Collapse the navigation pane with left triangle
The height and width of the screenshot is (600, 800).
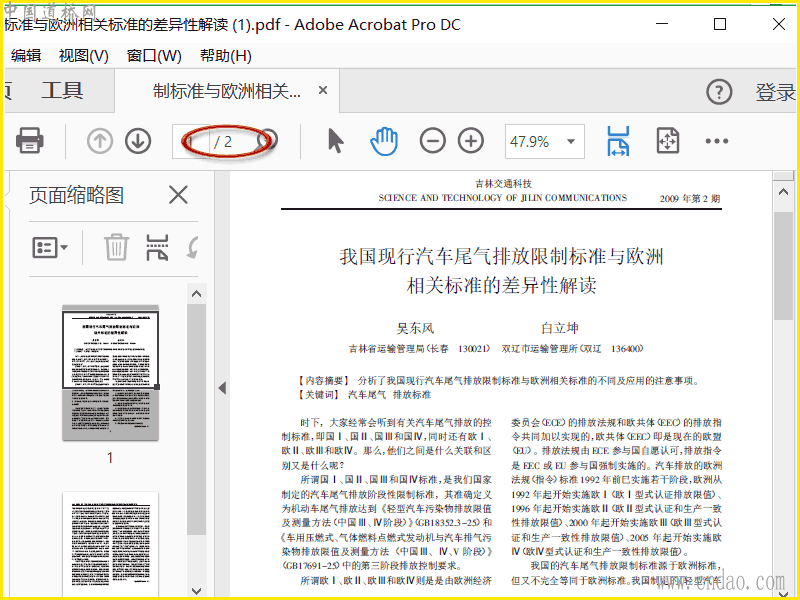click(222, 388)
